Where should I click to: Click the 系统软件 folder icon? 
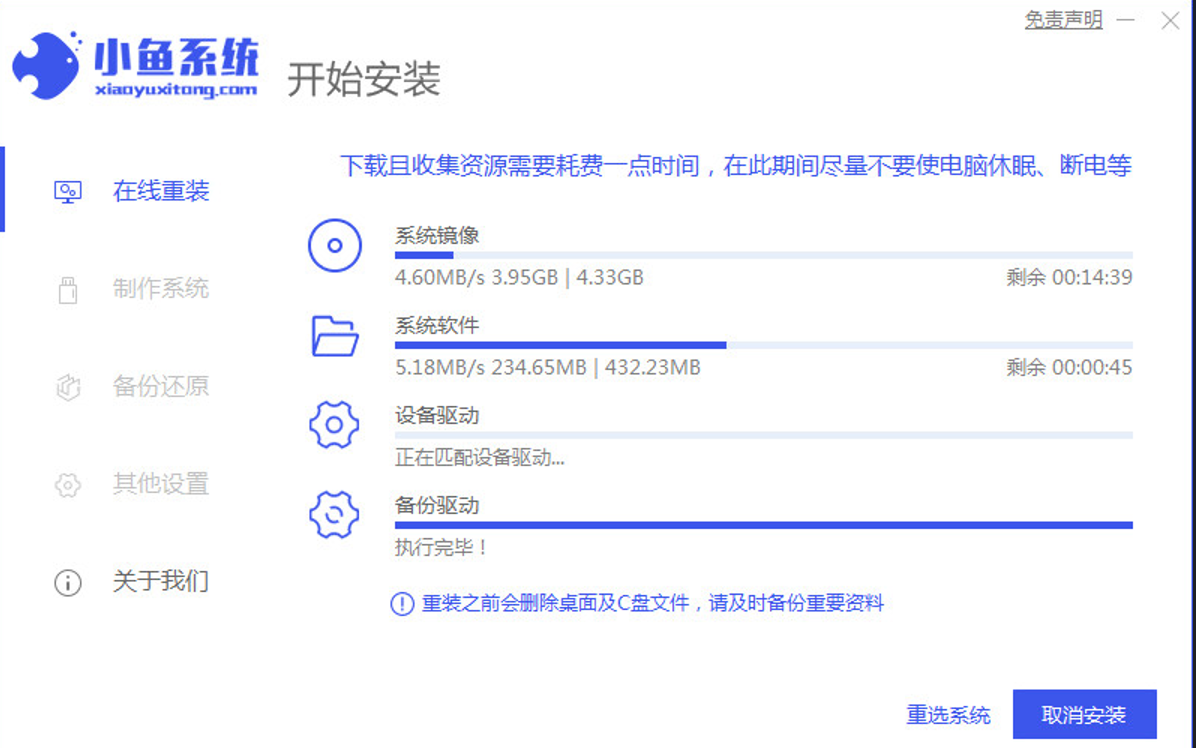point(334,336)
